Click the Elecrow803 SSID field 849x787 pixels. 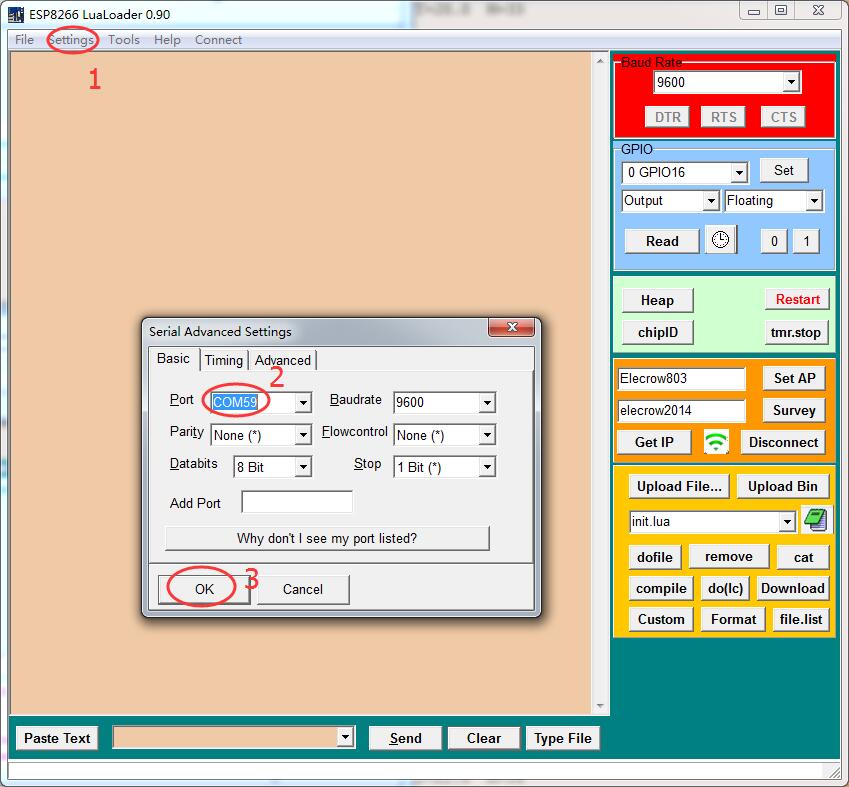click(681, 379)
